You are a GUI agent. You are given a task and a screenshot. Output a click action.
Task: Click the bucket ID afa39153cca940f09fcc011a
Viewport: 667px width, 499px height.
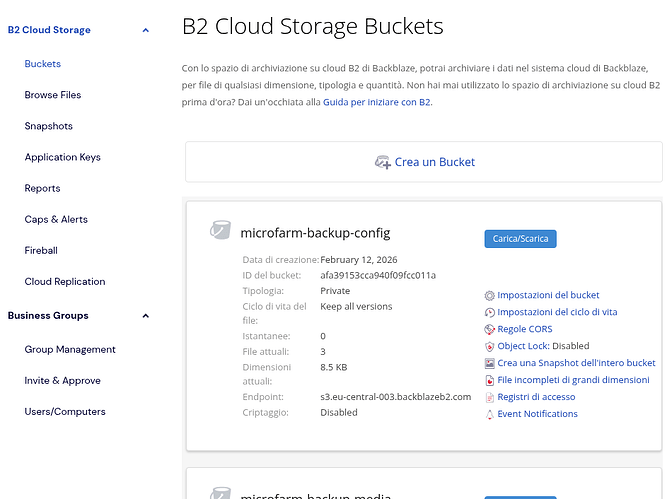pyautogui.click(x=378, y=275)
